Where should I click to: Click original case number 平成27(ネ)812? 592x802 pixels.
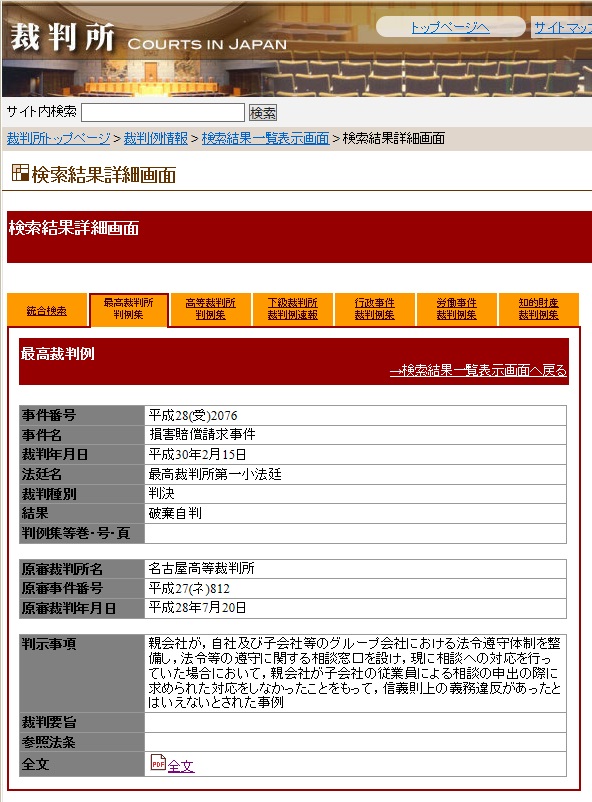(189, 588)
